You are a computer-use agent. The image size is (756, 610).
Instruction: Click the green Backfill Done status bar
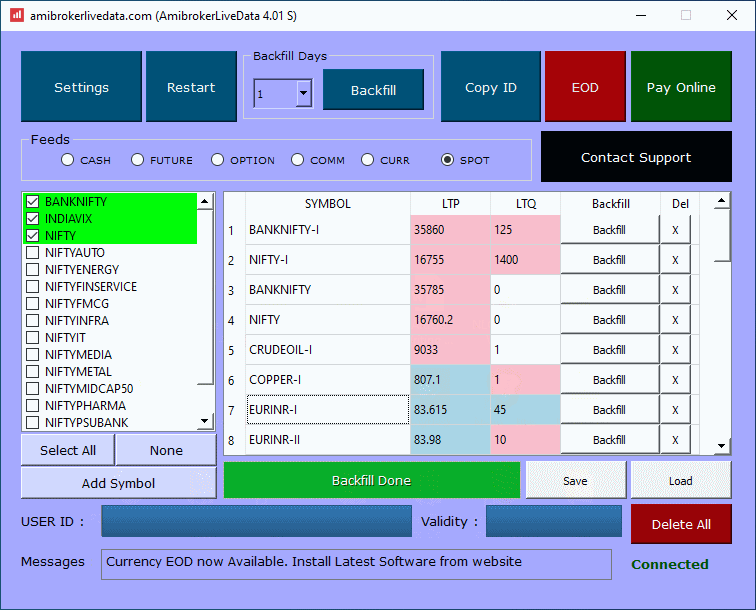tap(372, 480)
